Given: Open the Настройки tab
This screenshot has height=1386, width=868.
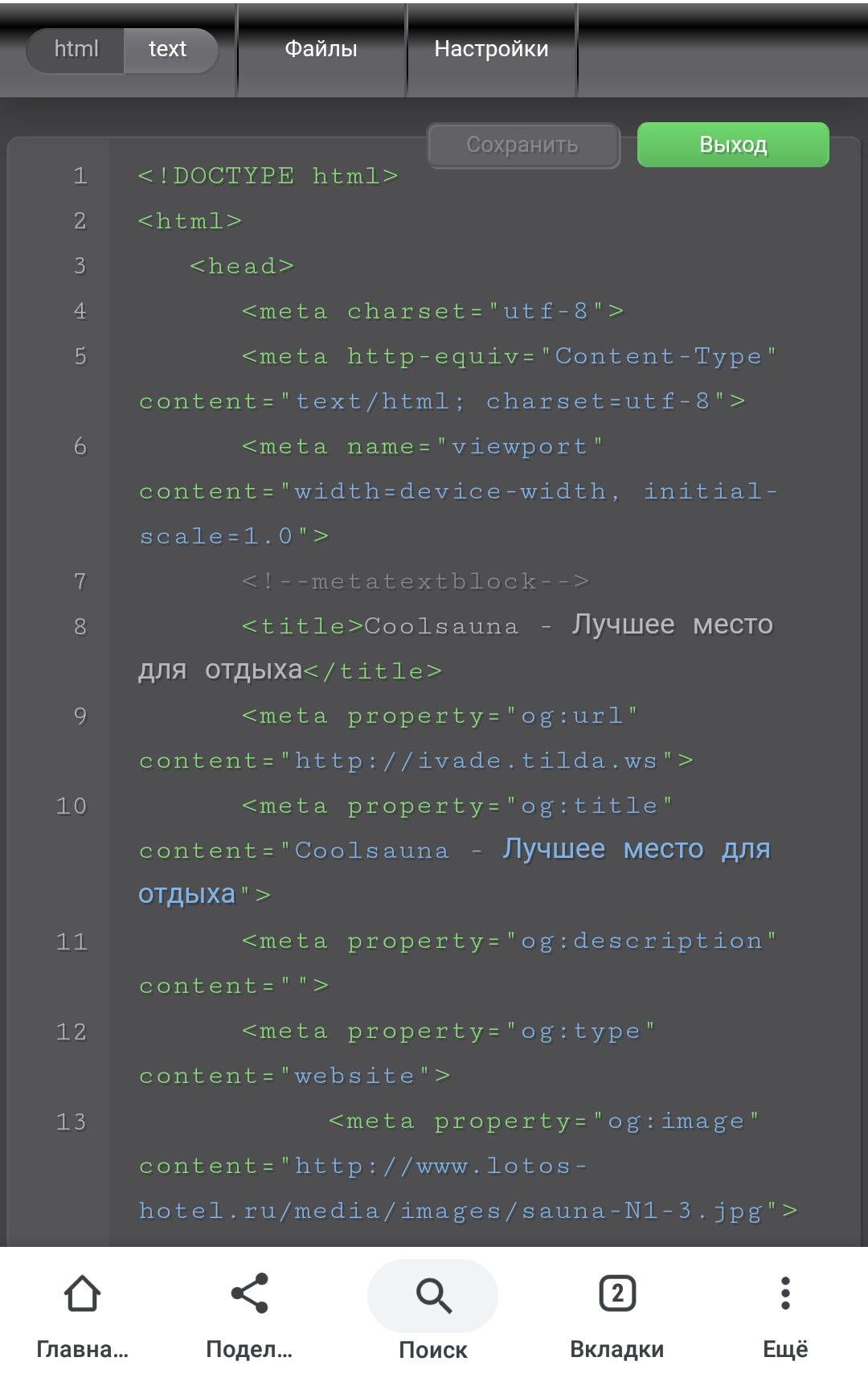Looking at the screenshot, I should pos(491,50).
